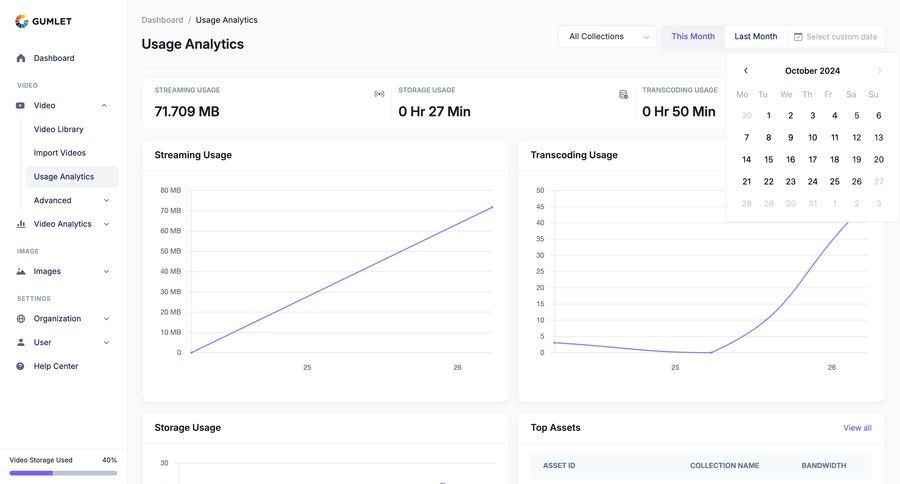Click the Dashboard home icon

21,58
